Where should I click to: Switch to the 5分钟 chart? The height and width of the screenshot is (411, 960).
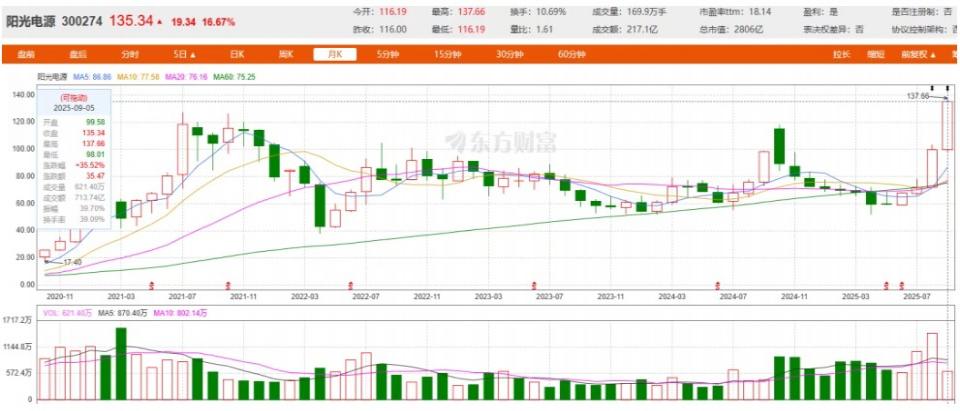coord(387,55)
